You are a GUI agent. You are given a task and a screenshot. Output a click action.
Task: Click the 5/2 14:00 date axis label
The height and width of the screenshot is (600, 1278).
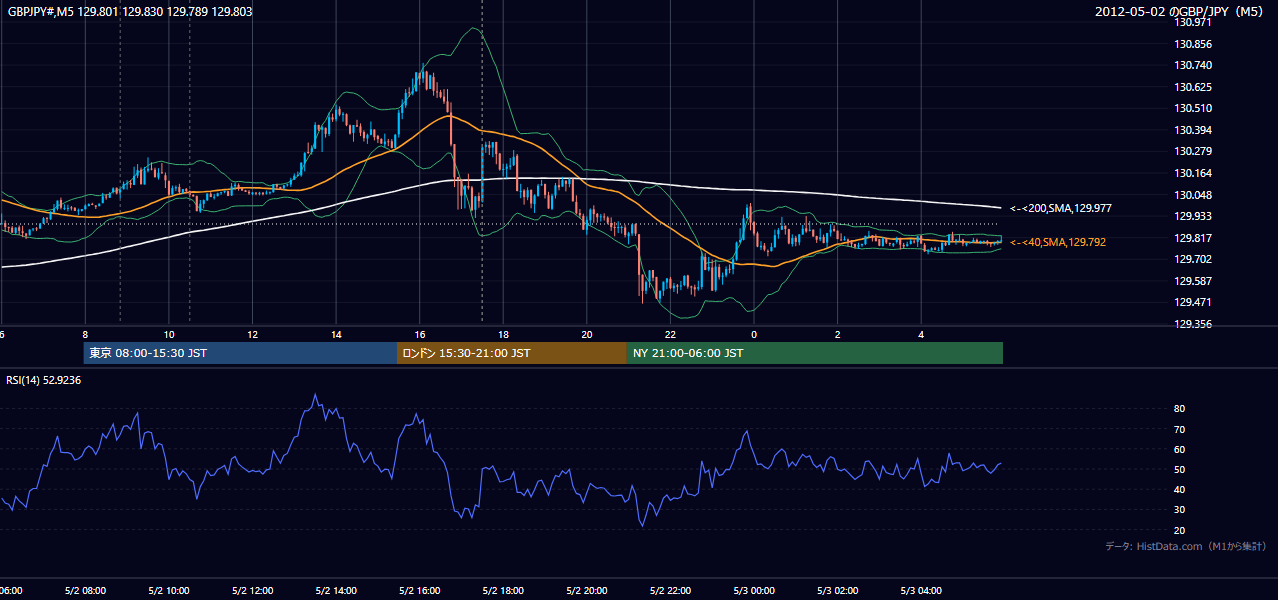[335, 591]
